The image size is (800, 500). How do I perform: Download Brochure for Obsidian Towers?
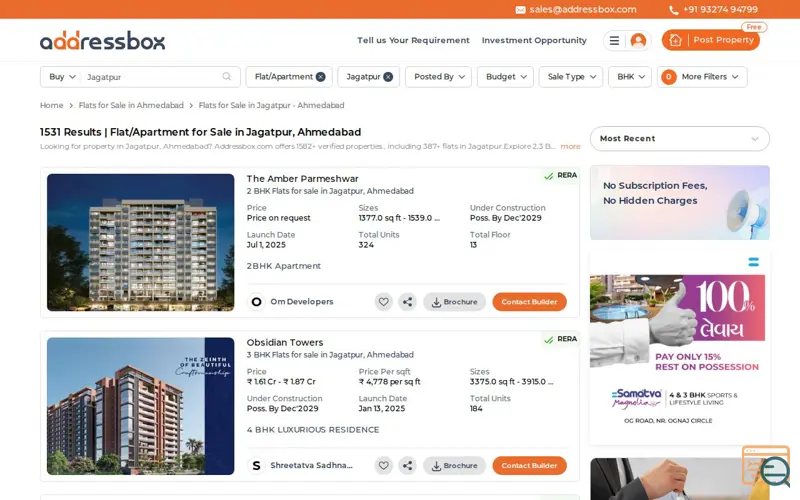click(x=454, y=465)
